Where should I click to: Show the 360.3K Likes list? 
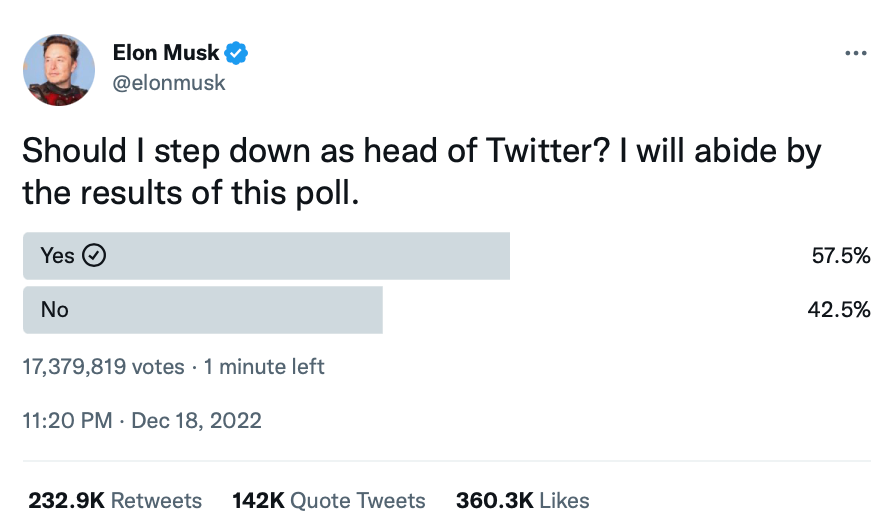523,500
